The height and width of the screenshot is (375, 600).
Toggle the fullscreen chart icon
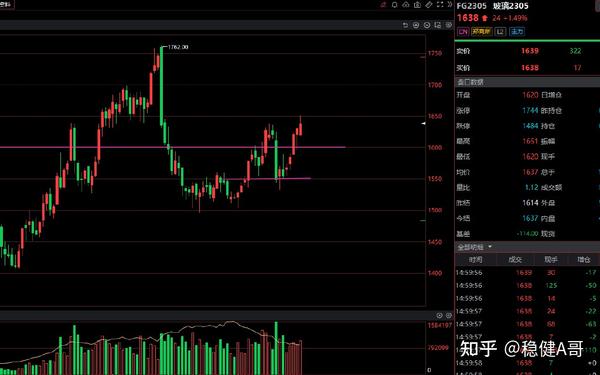point(440,5)
